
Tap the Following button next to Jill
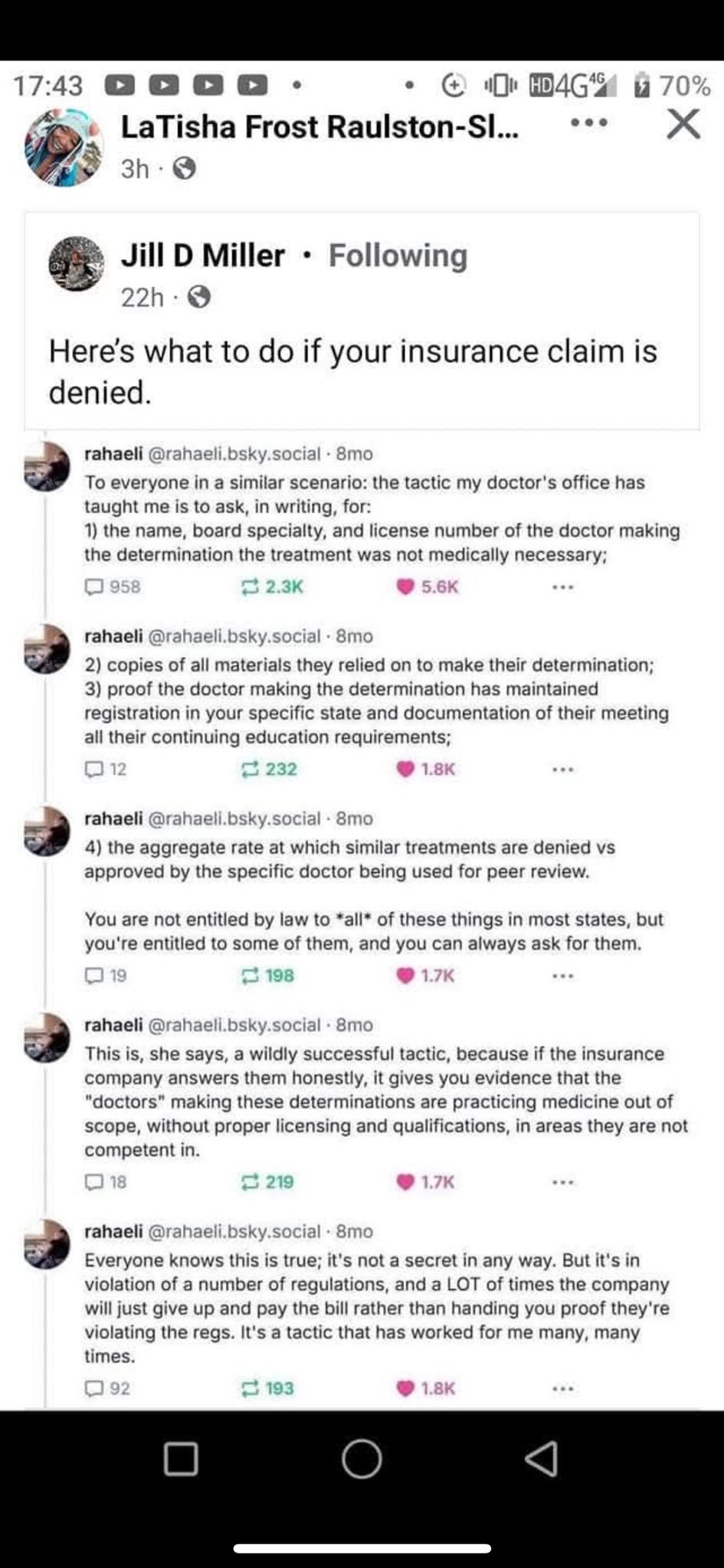(398, 256)
